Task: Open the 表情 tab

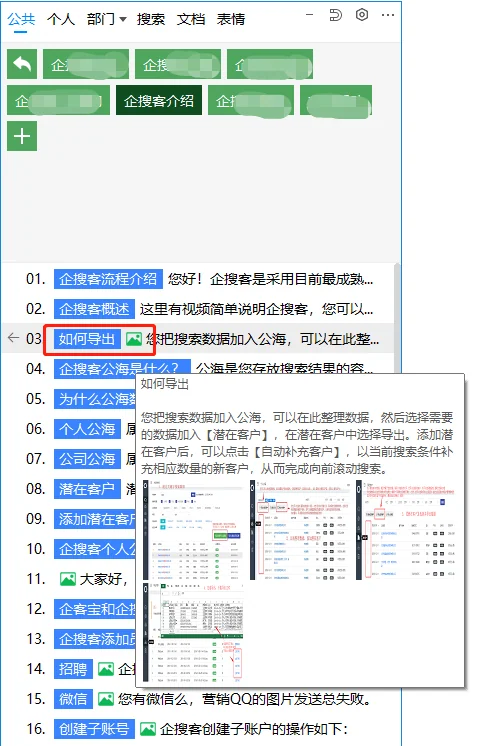Action: coord(231,20)
